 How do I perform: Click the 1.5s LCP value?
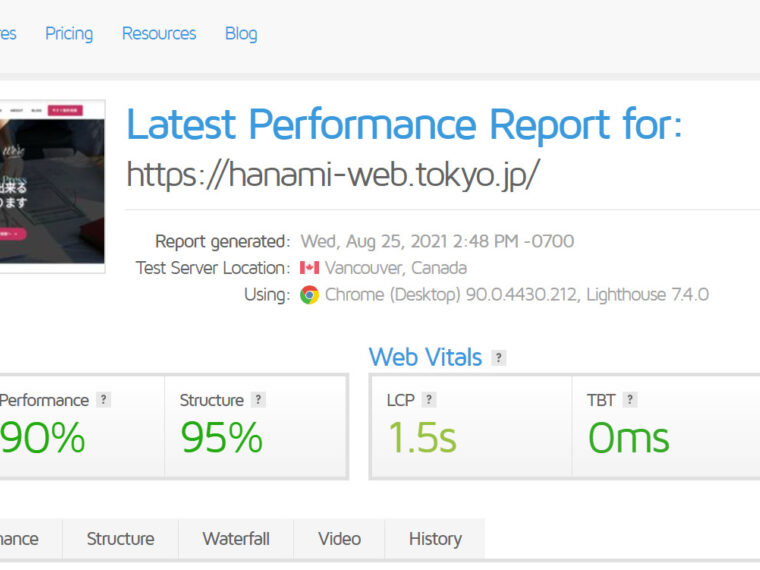click(422, 438)
